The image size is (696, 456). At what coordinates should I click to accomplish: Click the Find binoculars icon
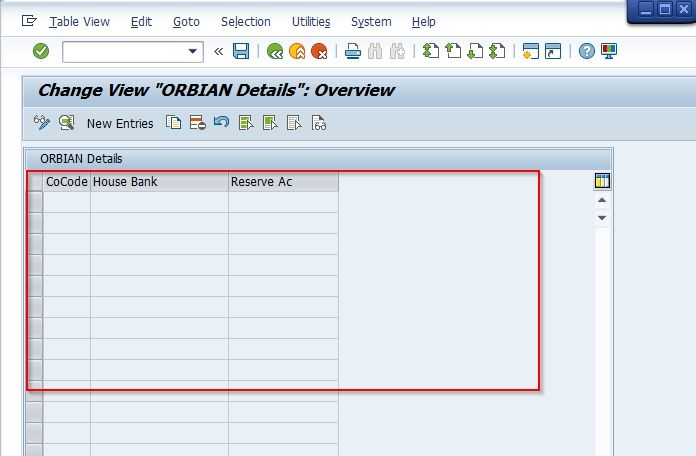[375, 51]
